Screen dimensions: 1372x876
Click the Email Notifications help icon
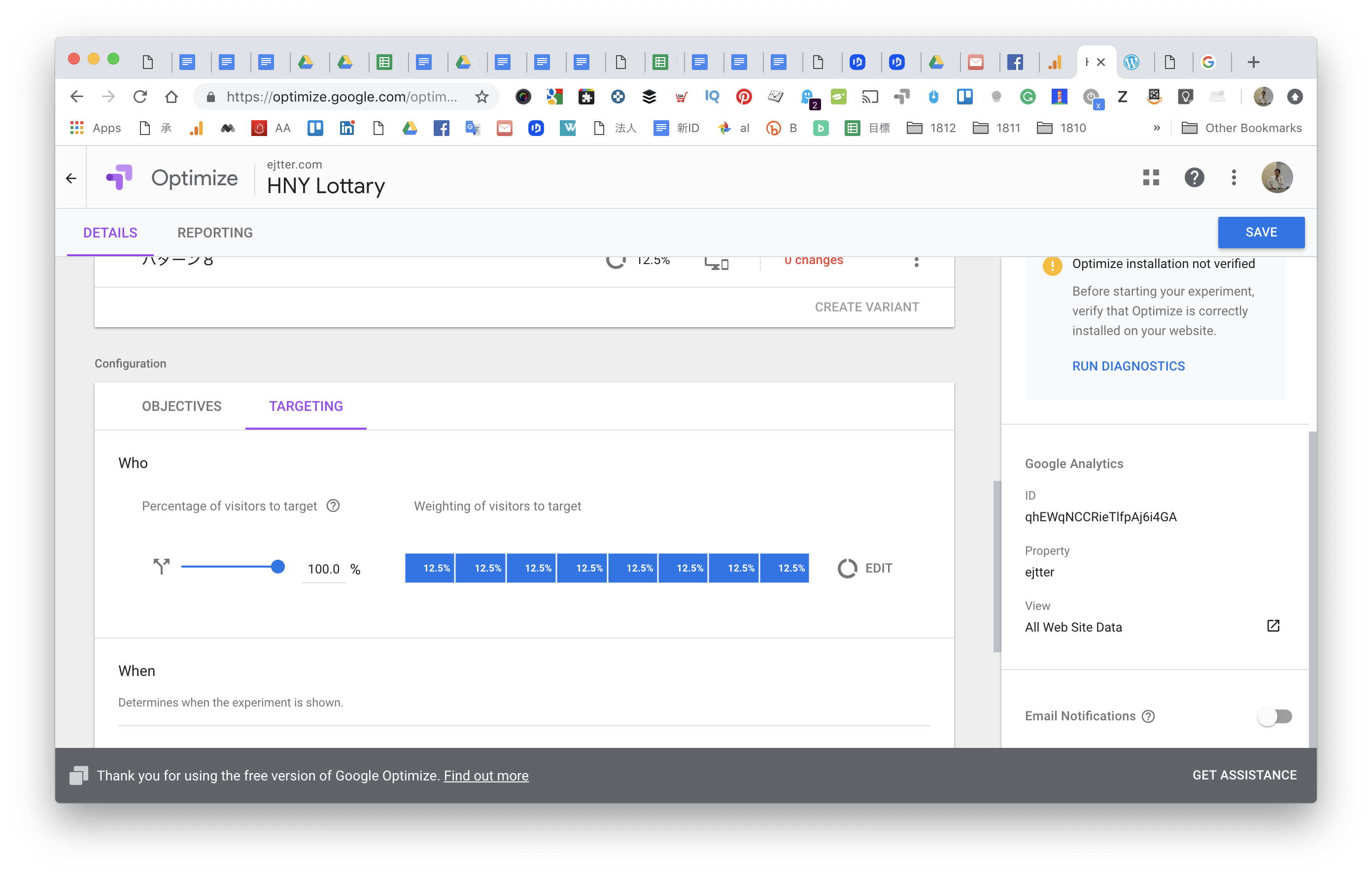pos(1148,716)
